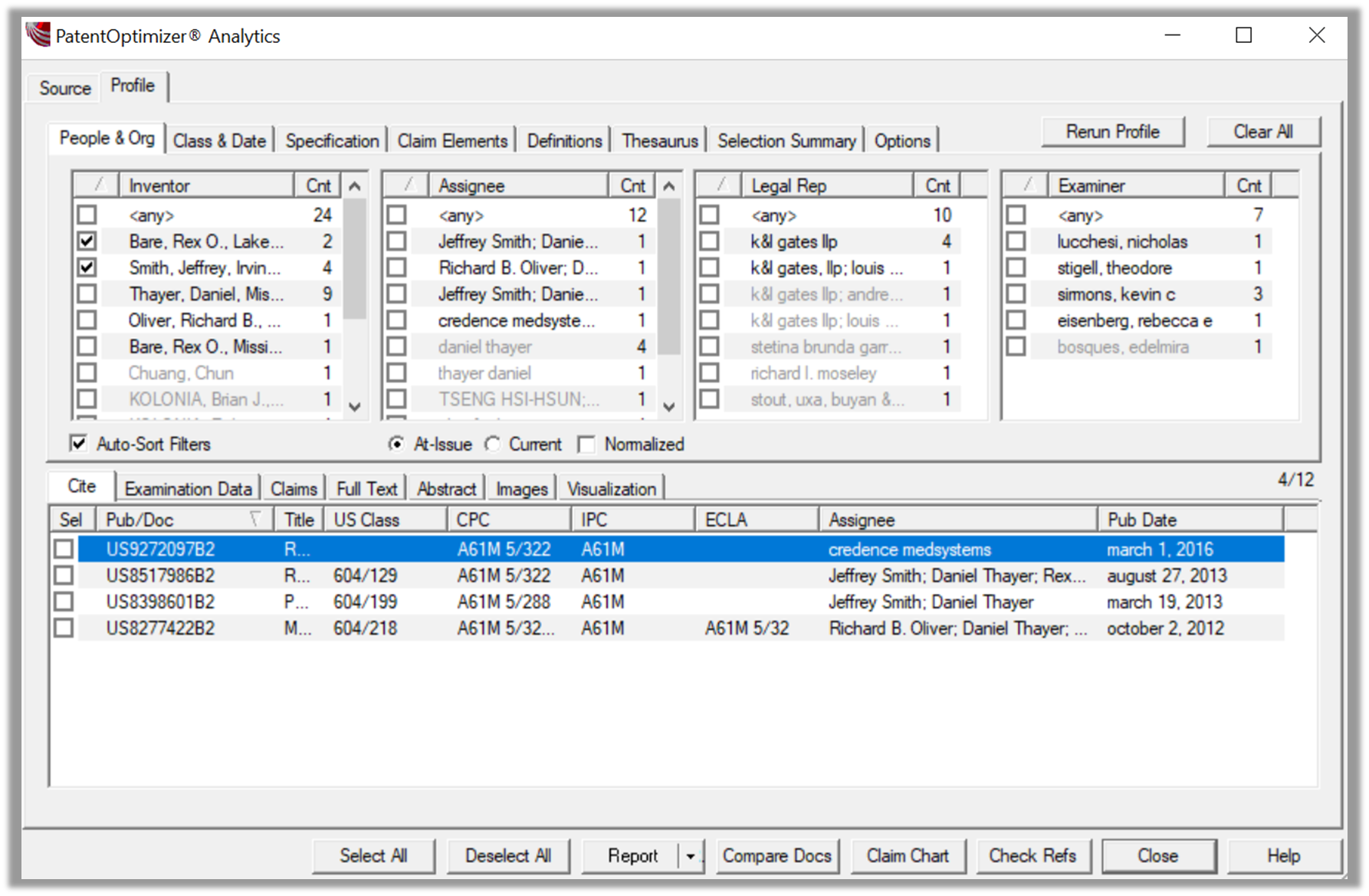Image resolution: width=1369 pixels, height=896 pixels.
Task: Click the Assignee list scroll-up arrow
Action: point(669,185)
